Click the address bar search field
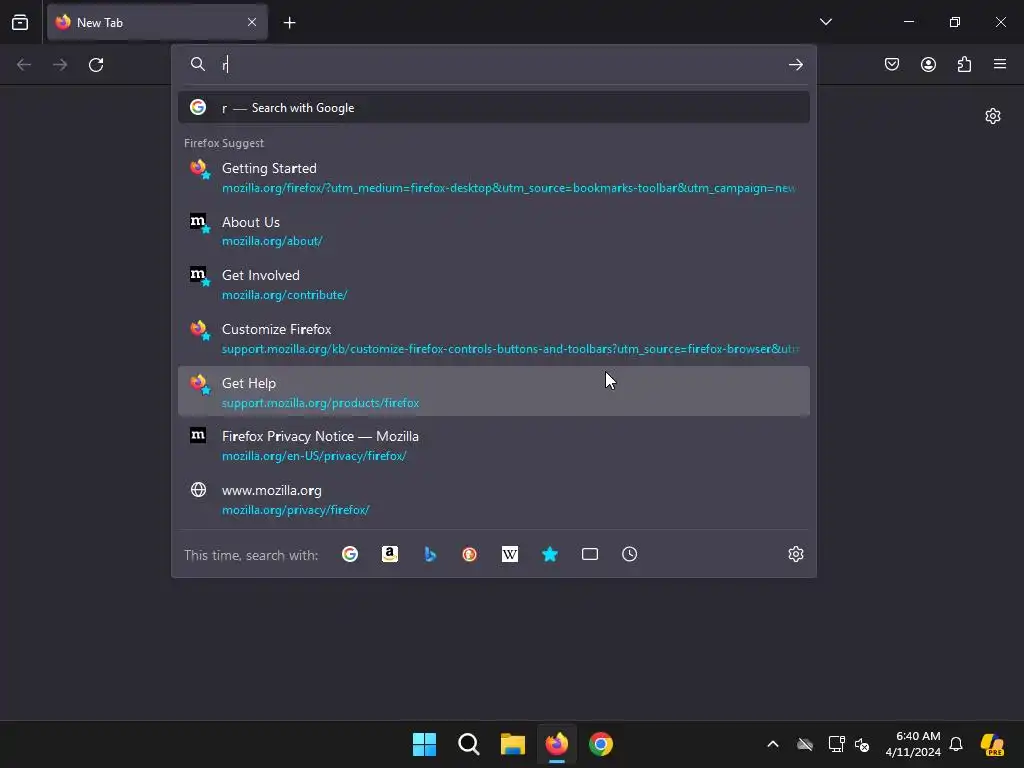 tap(496, 64)
